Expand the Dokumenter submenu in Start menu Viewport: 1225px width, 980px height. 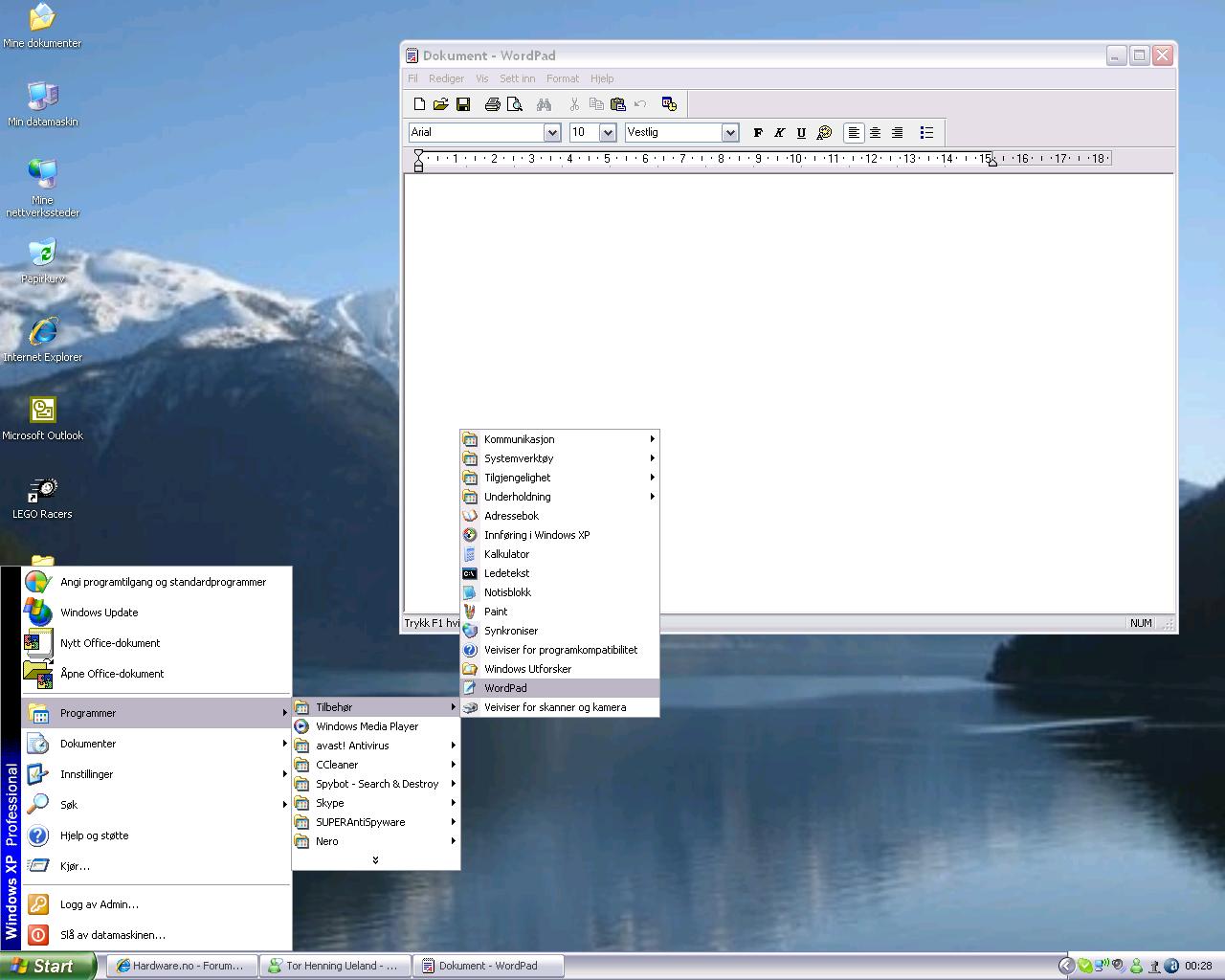pos(156,744)
